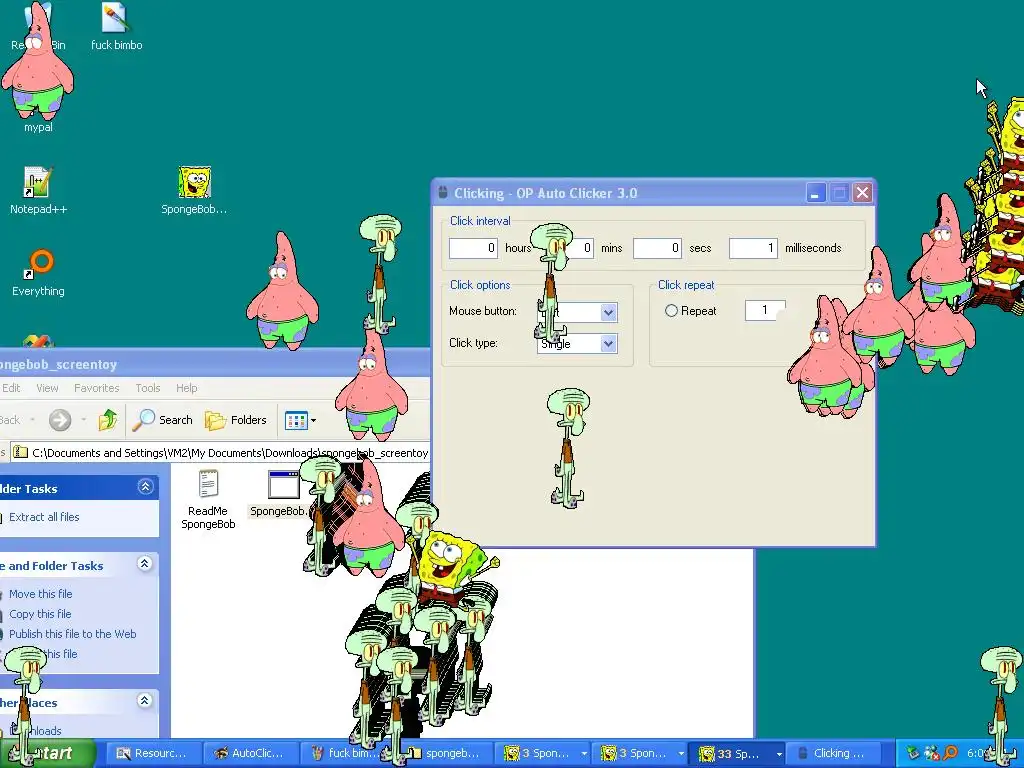Open the '33 Sp...' taskbar group
Screen dimensions: 1024x768
737,754
